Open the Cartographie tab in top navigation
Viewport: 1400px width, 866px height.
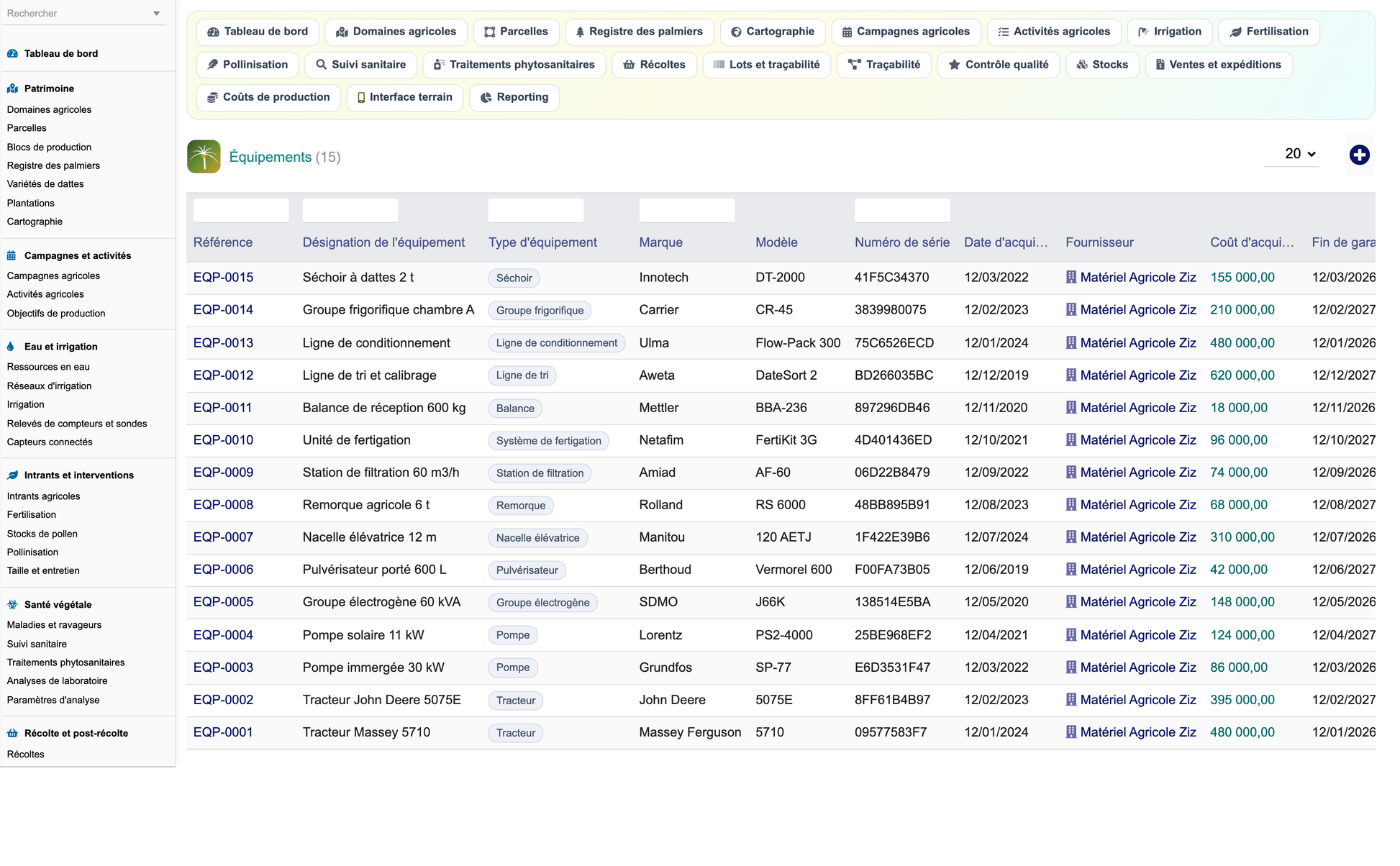[773, 32]
